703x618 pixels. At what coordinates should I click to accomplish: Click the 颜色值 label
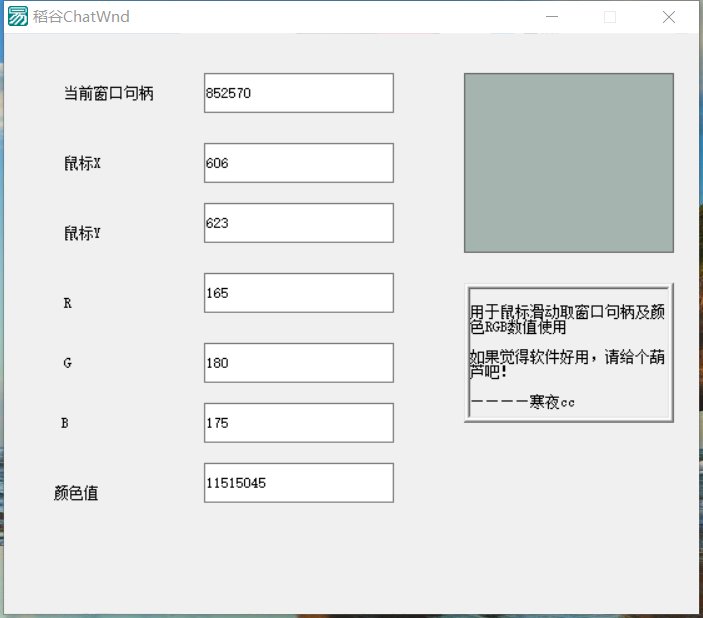(76, 493)
